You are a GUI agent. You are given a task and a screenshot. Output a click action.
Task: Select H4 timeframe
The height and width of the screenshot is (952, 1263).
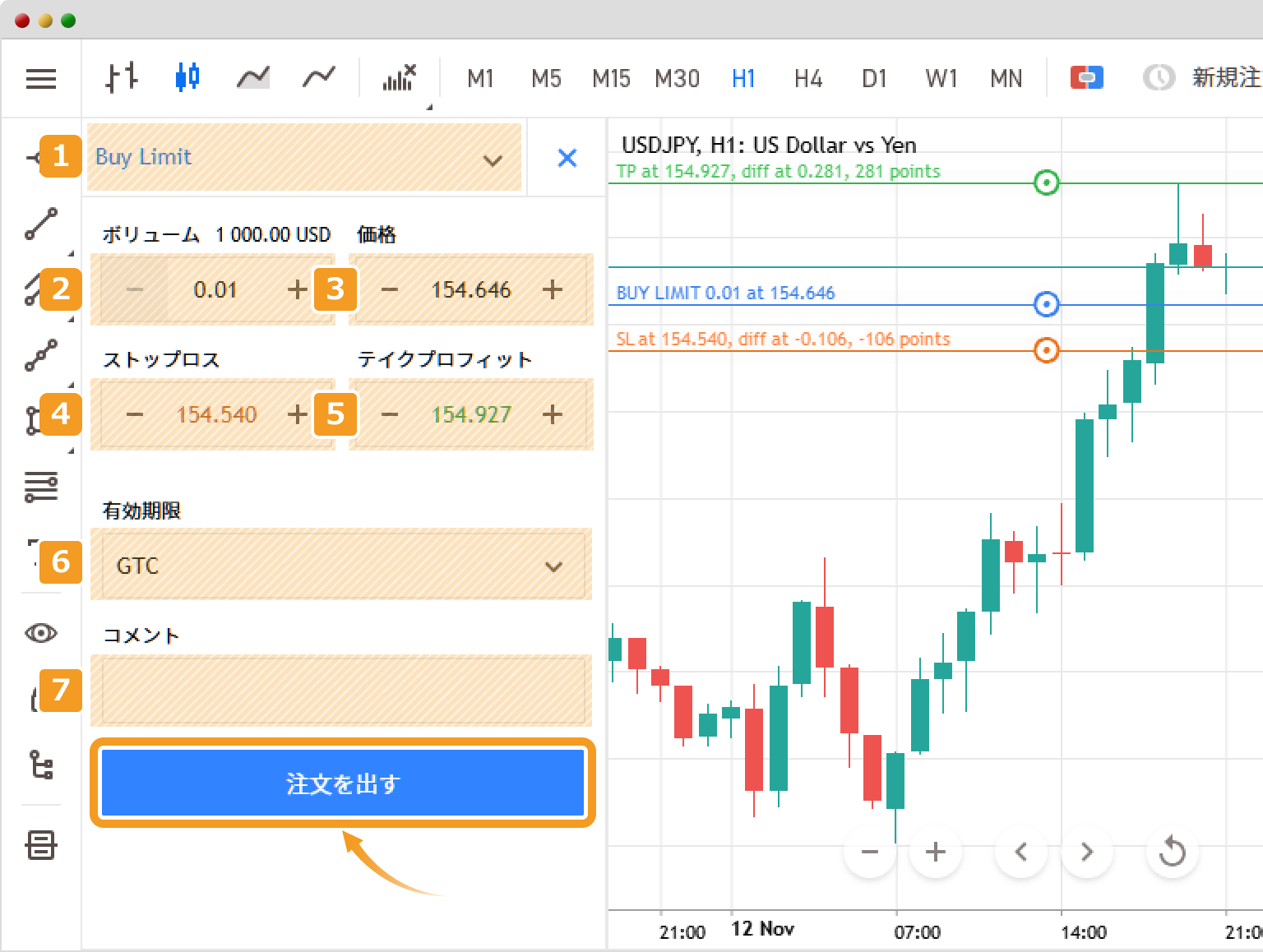808,79
